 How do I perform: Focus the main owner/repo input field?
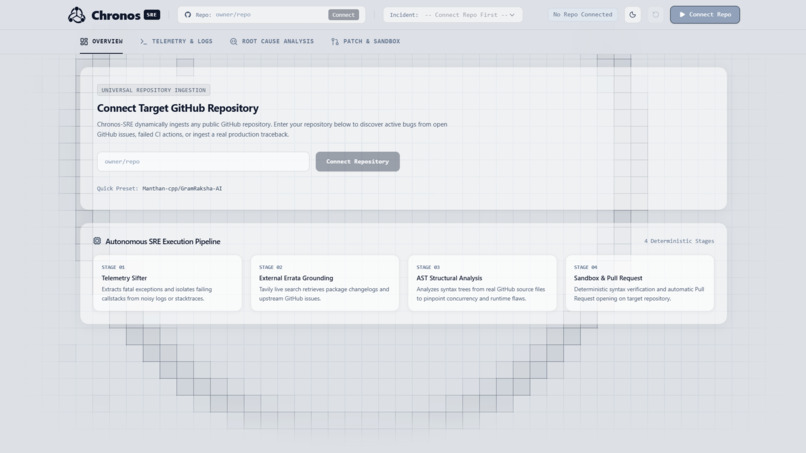203,161
